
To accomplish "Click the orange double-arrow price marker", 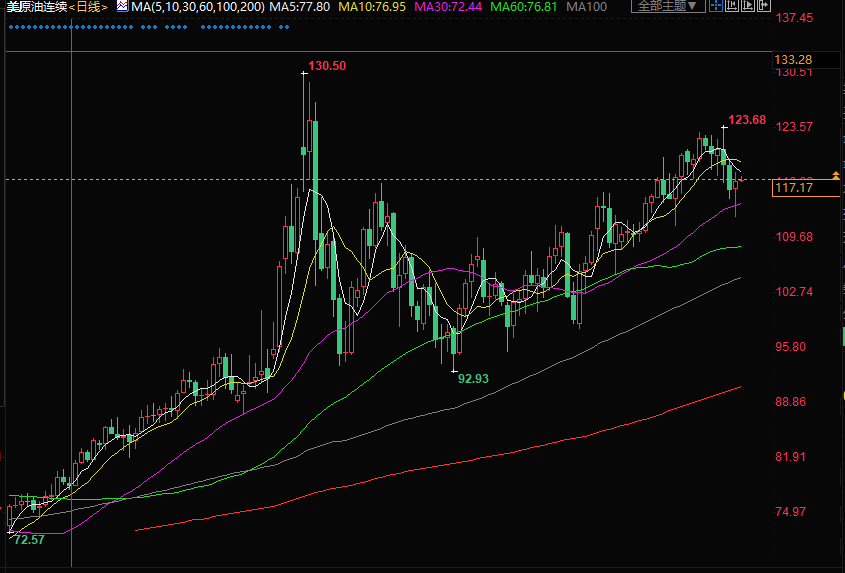I will point(835,176).
